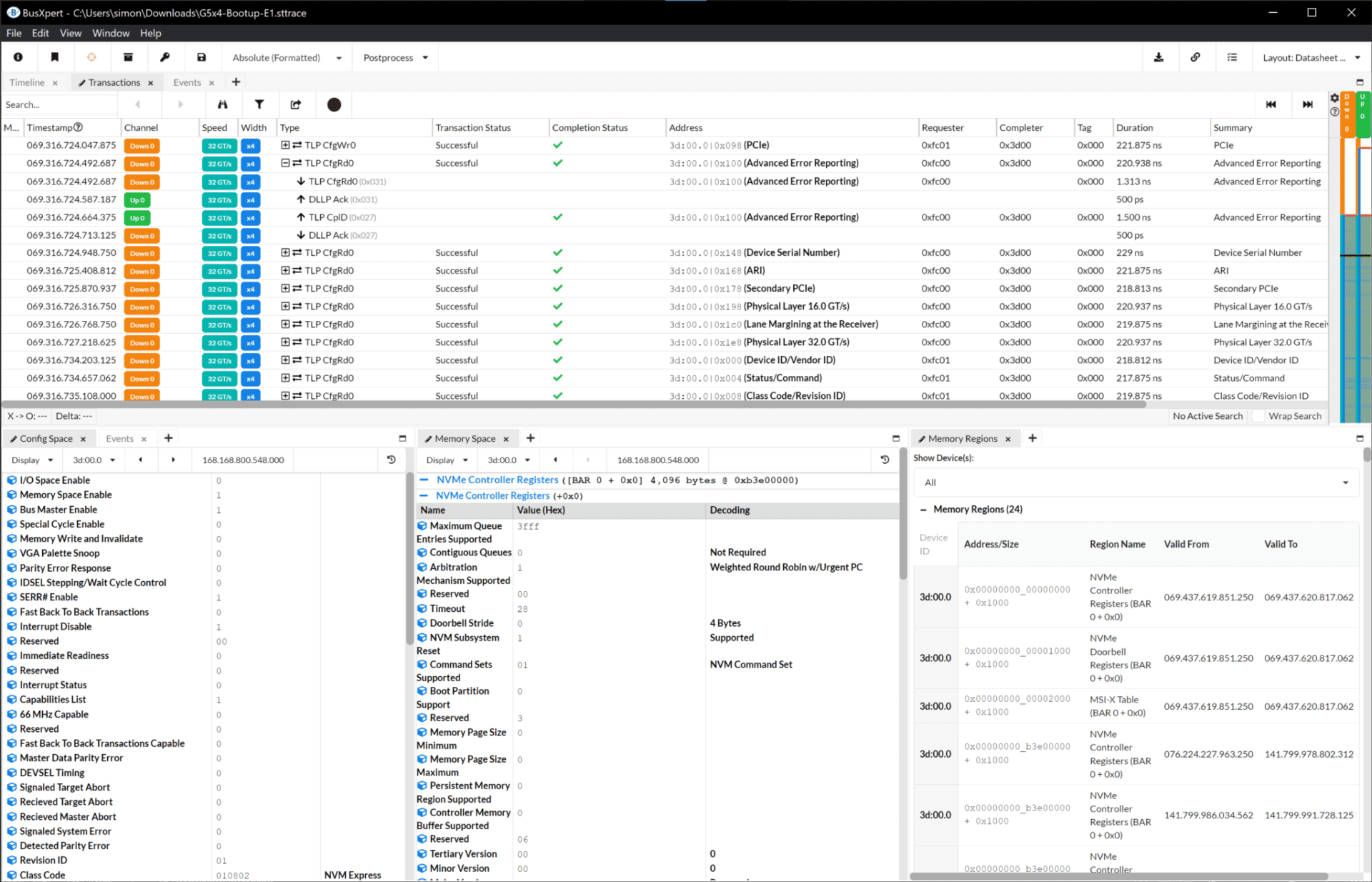Expand the TLP CfgWr0 transaction row
The width and height of the screenshot is (1372, 882).
click(x=285, y=145)
